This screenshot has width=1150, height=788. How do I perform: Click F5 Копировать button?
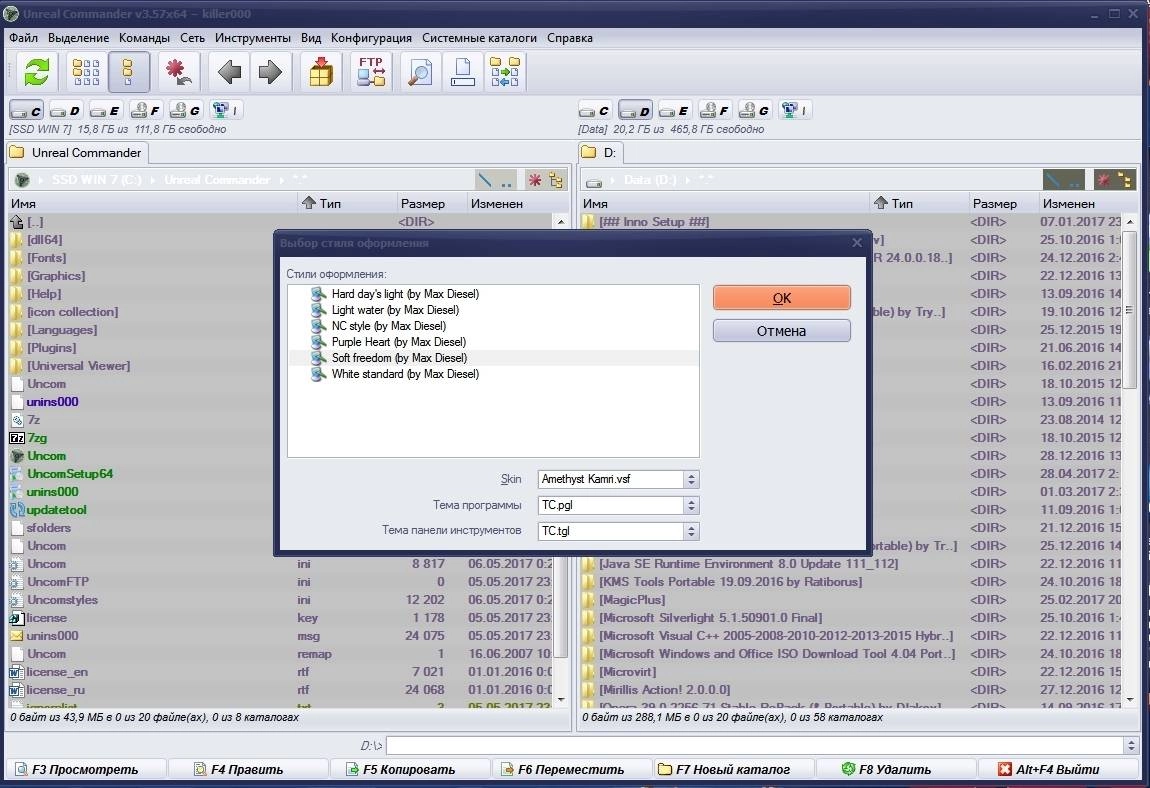tap(409, 769)
